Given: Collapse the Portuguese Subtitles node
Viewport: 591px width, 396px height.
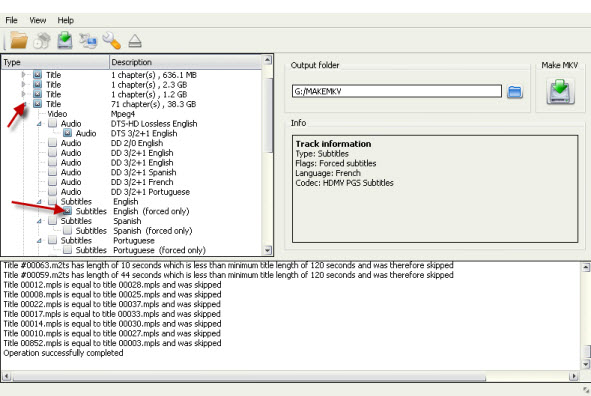Looking at the screenshot, I should point(39,240).
